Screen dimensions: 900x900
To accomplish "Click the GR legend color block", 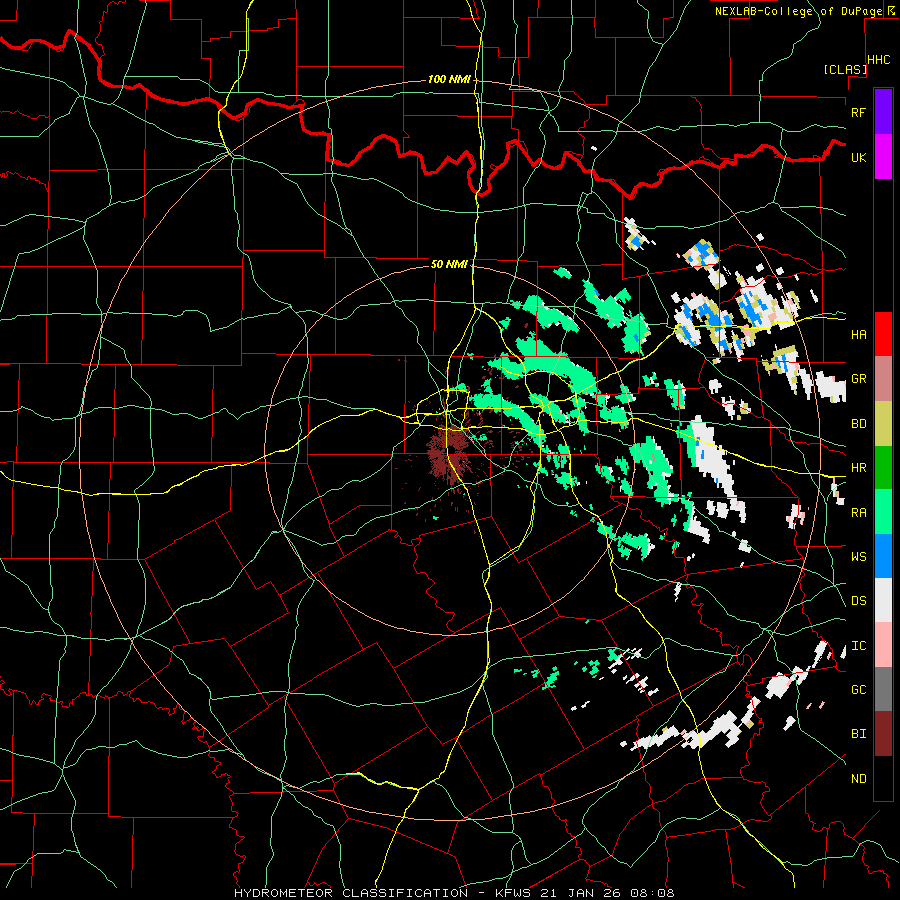I will pos(883,378).
